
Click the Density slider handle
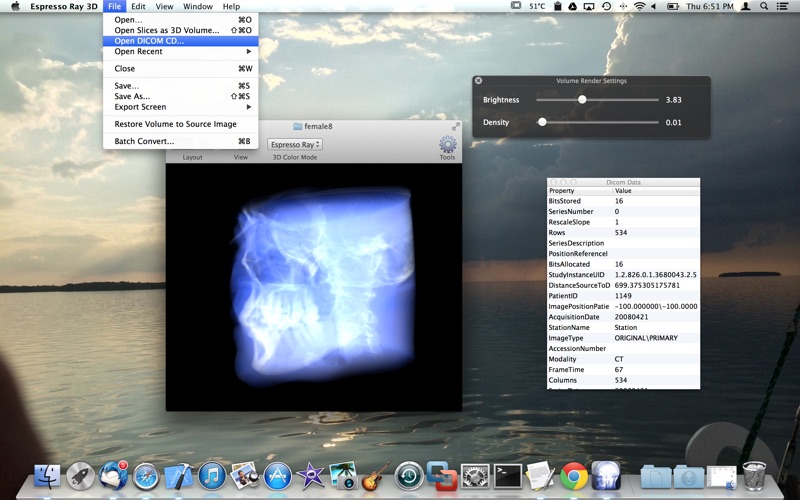(542, 122)
